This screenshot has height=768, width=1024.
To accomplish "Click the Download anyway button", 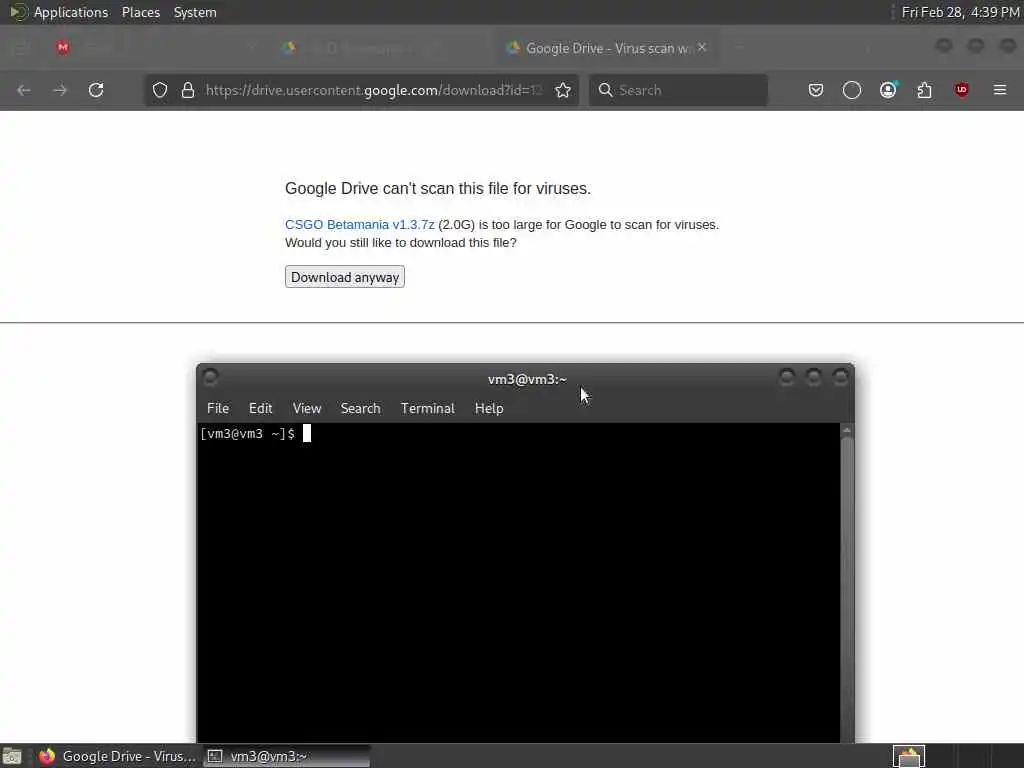I will point(345,277).
